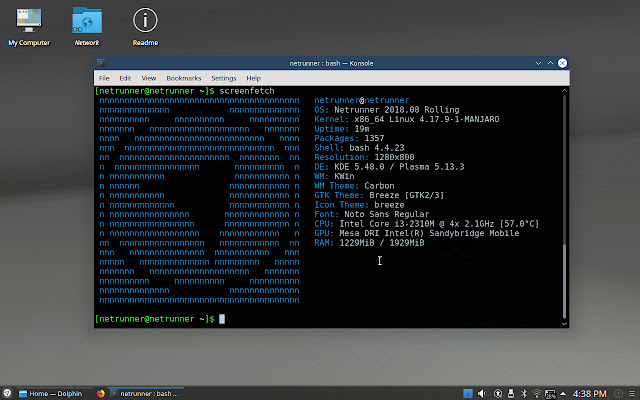Screen dimensions: 640x400
Task: Select the netrunner : bash taskbar entry
Action: (146, 393)
